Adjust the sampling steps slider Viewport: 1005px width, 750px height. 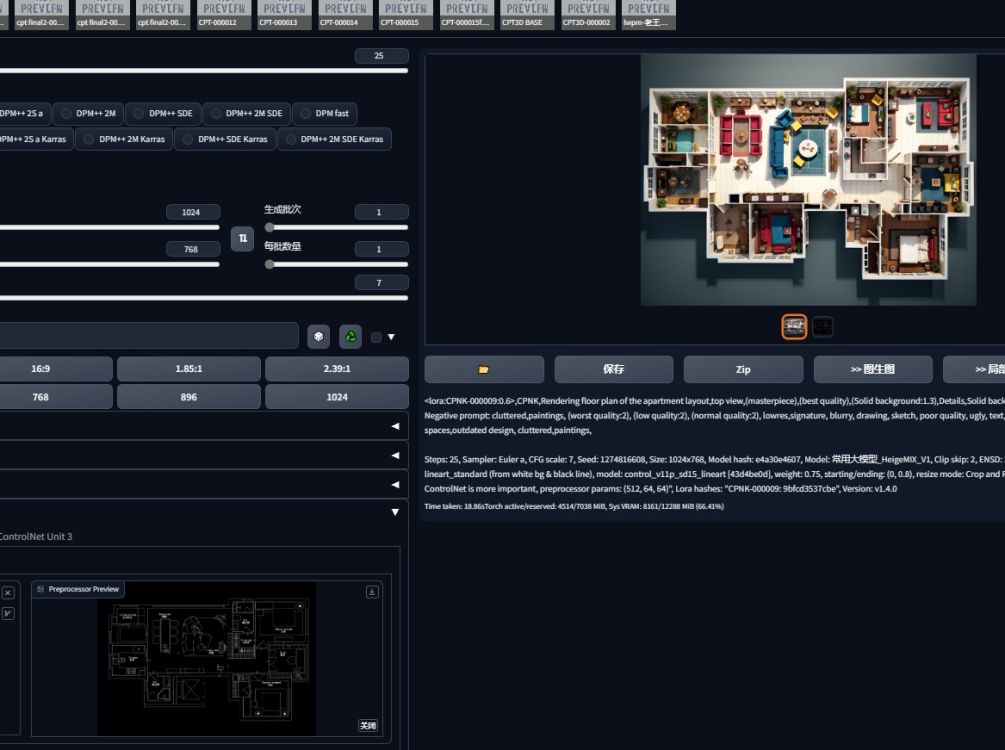[x=204, y=71]
